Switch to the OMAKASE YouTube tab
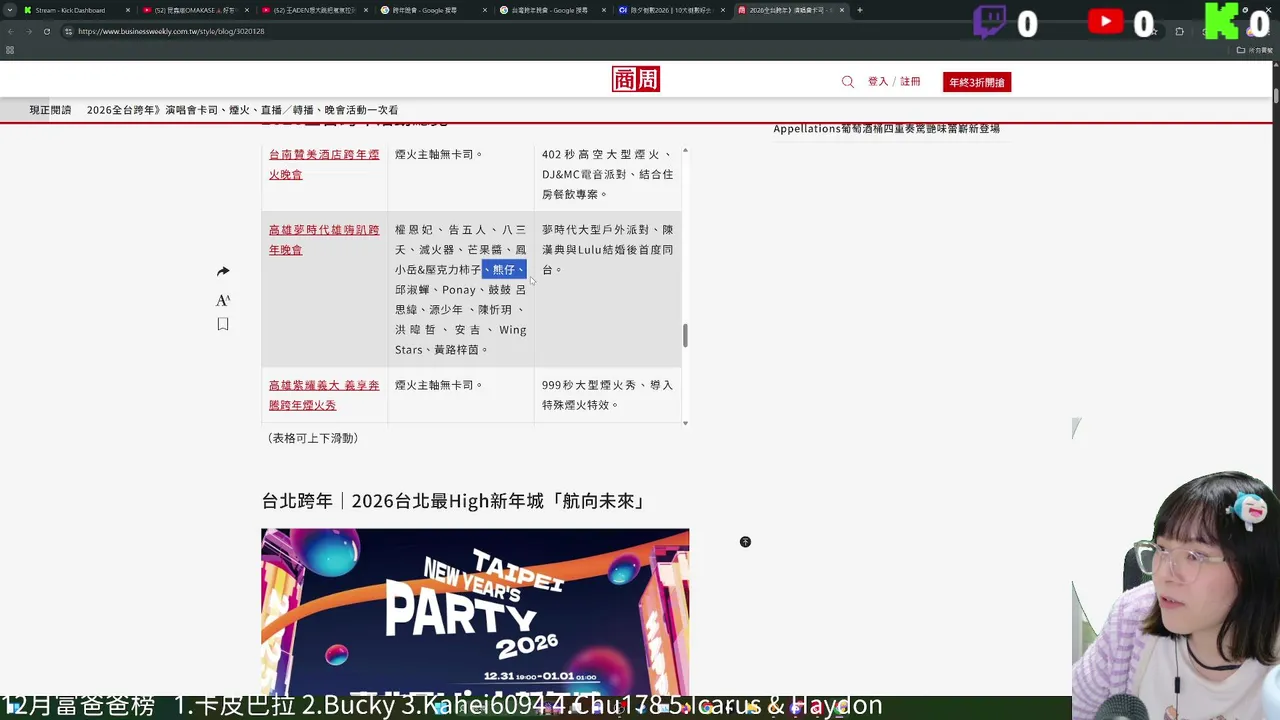Viewport: 1280px width, 720px height. (x=195, y=10)
